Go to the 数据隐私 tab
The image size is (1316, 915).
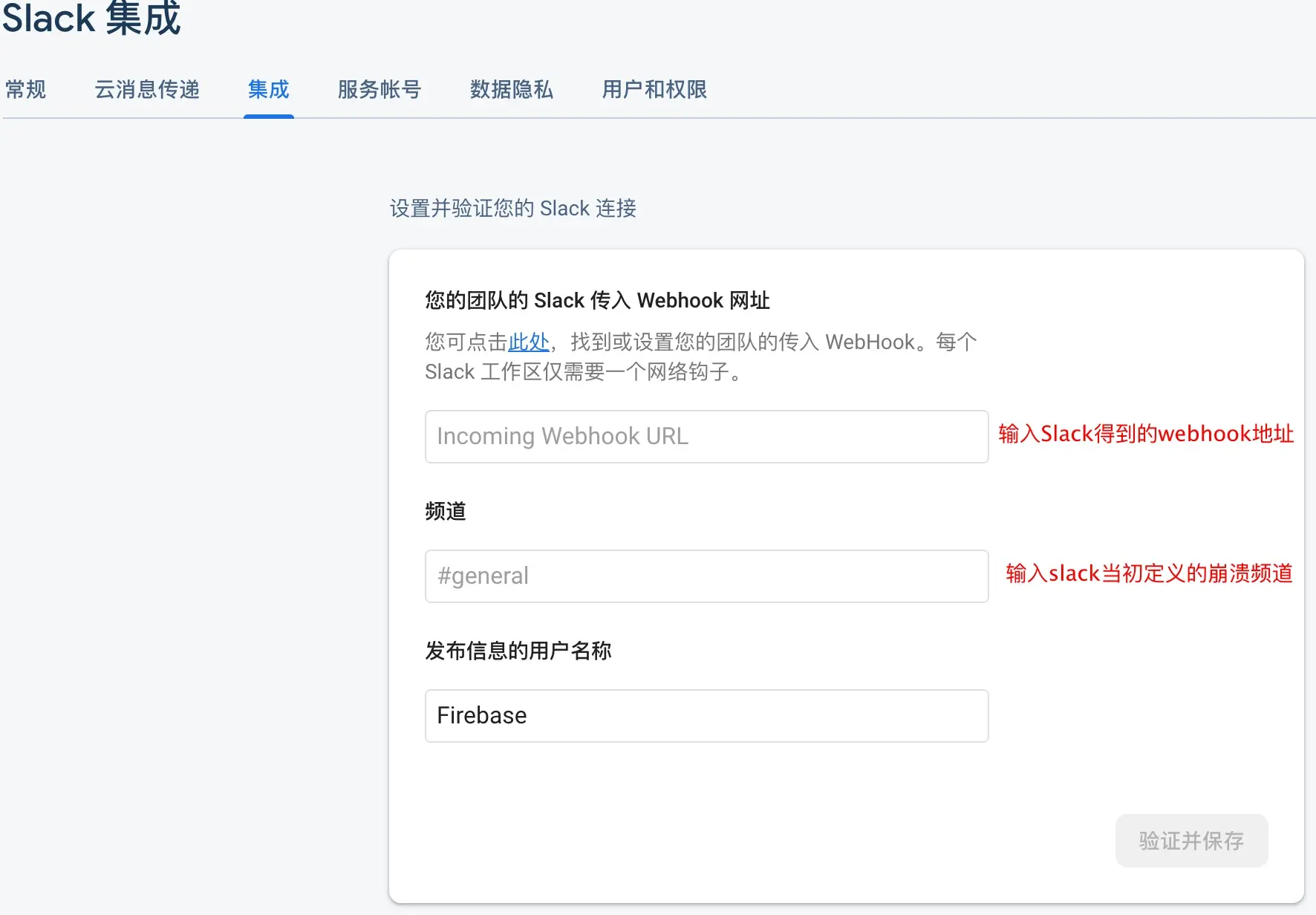(512, 90)
